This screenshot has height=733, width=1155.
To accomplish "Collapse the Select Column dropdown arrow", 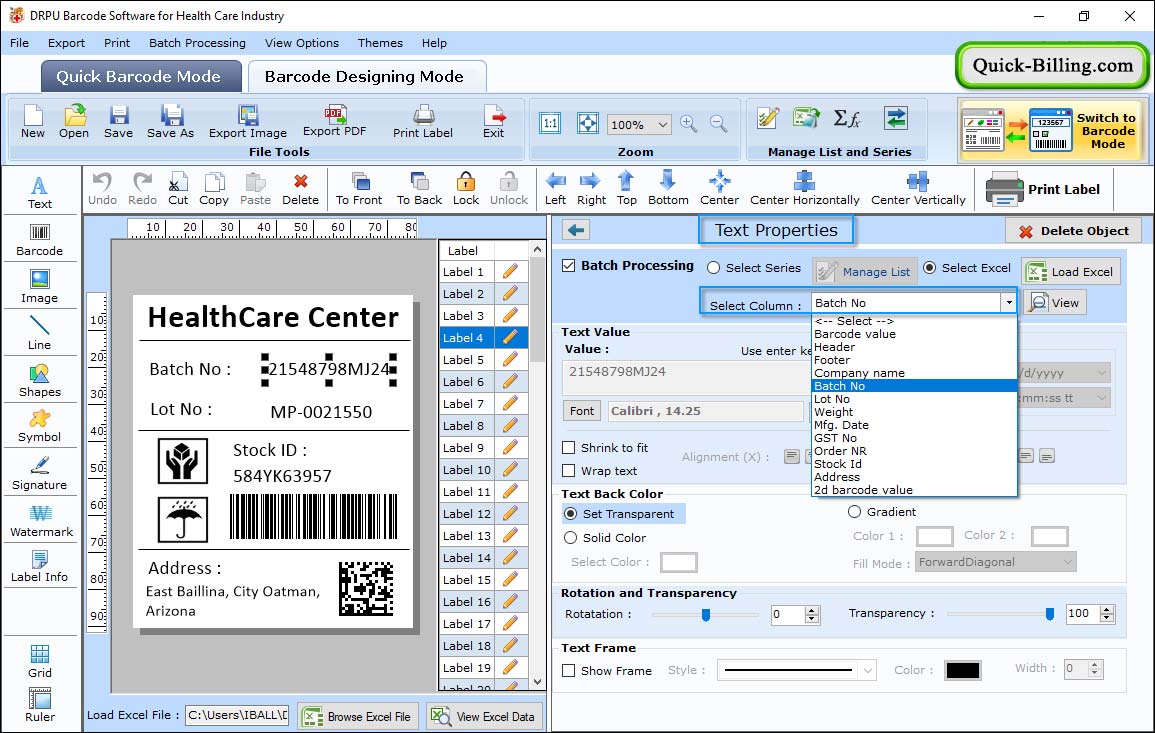I will pos(1008,303).
